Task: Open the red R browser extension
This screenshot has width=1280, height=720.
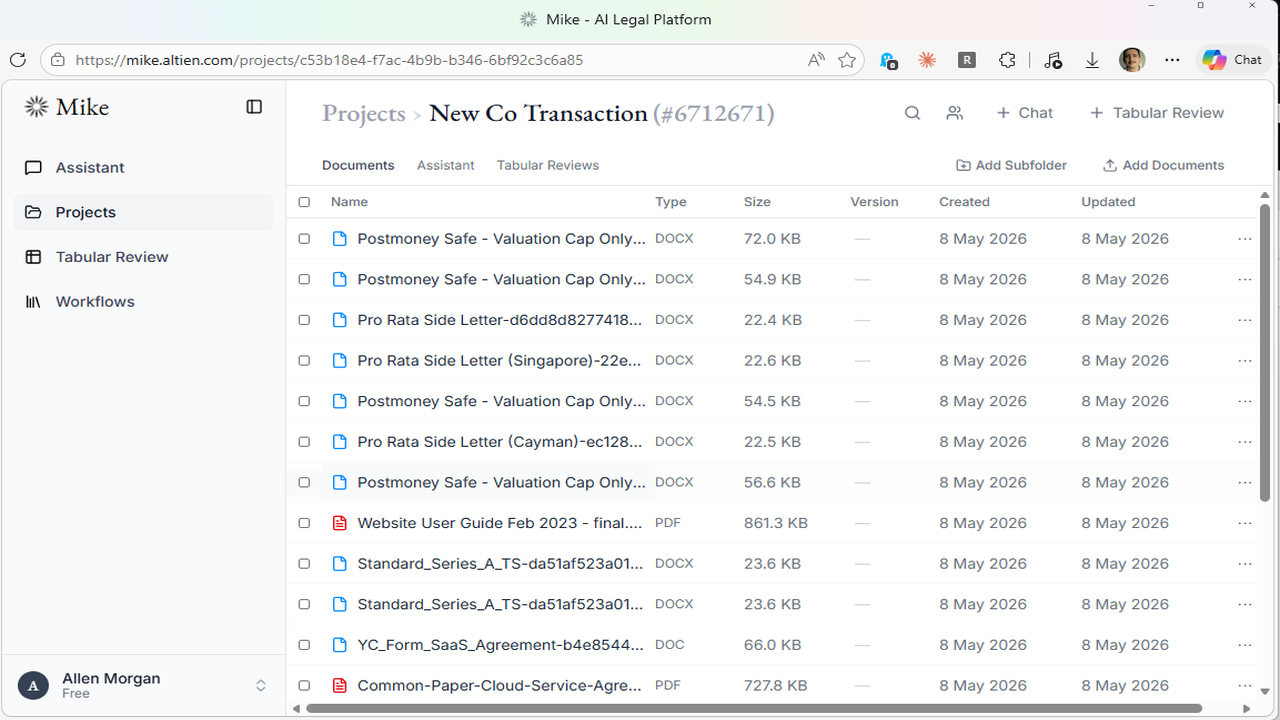Action: pos(967,60)
